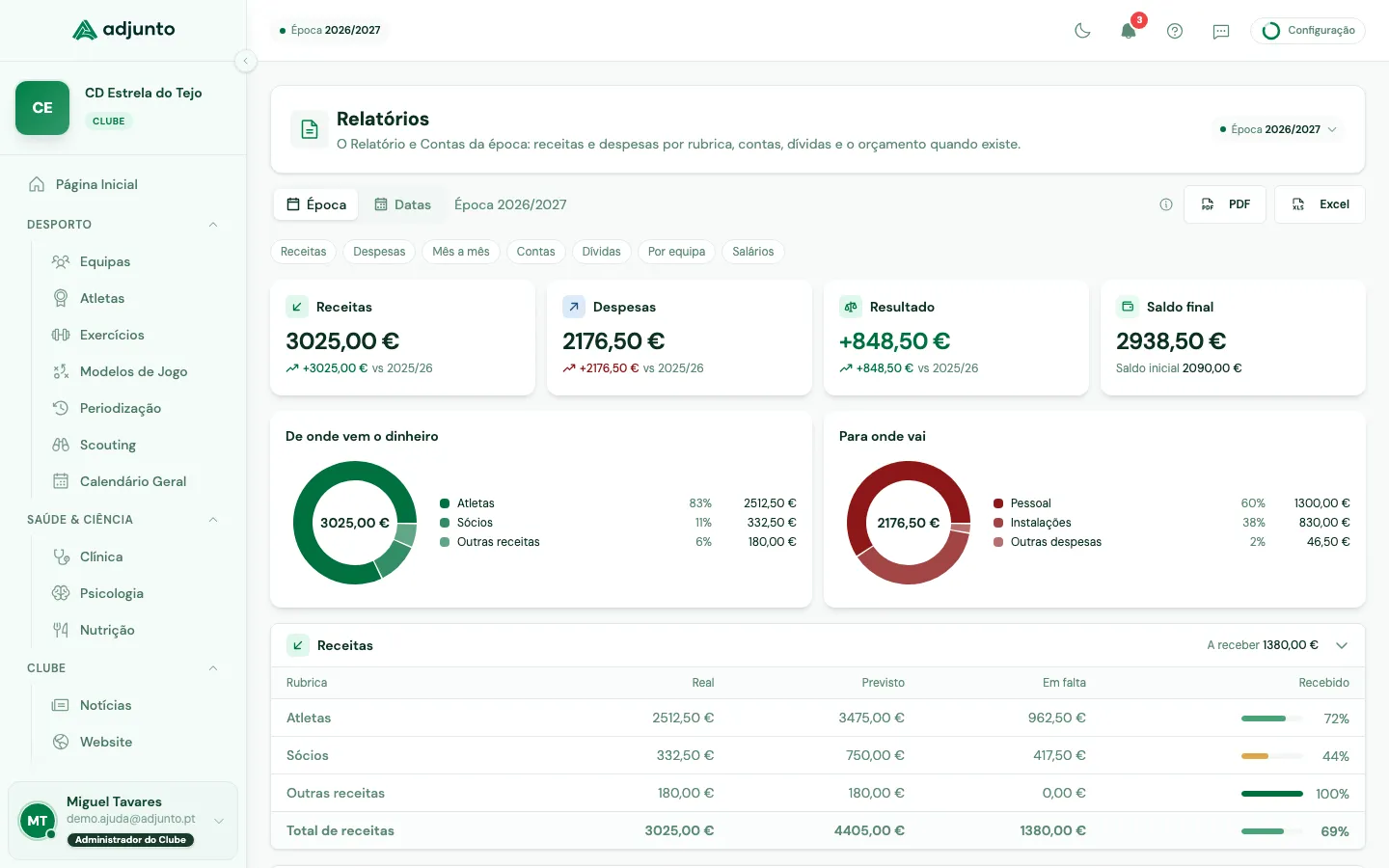The height and width of the screenshot is (868, 1389).
Task: Jump to Receitas section chip
Action: tap(303, 252)
